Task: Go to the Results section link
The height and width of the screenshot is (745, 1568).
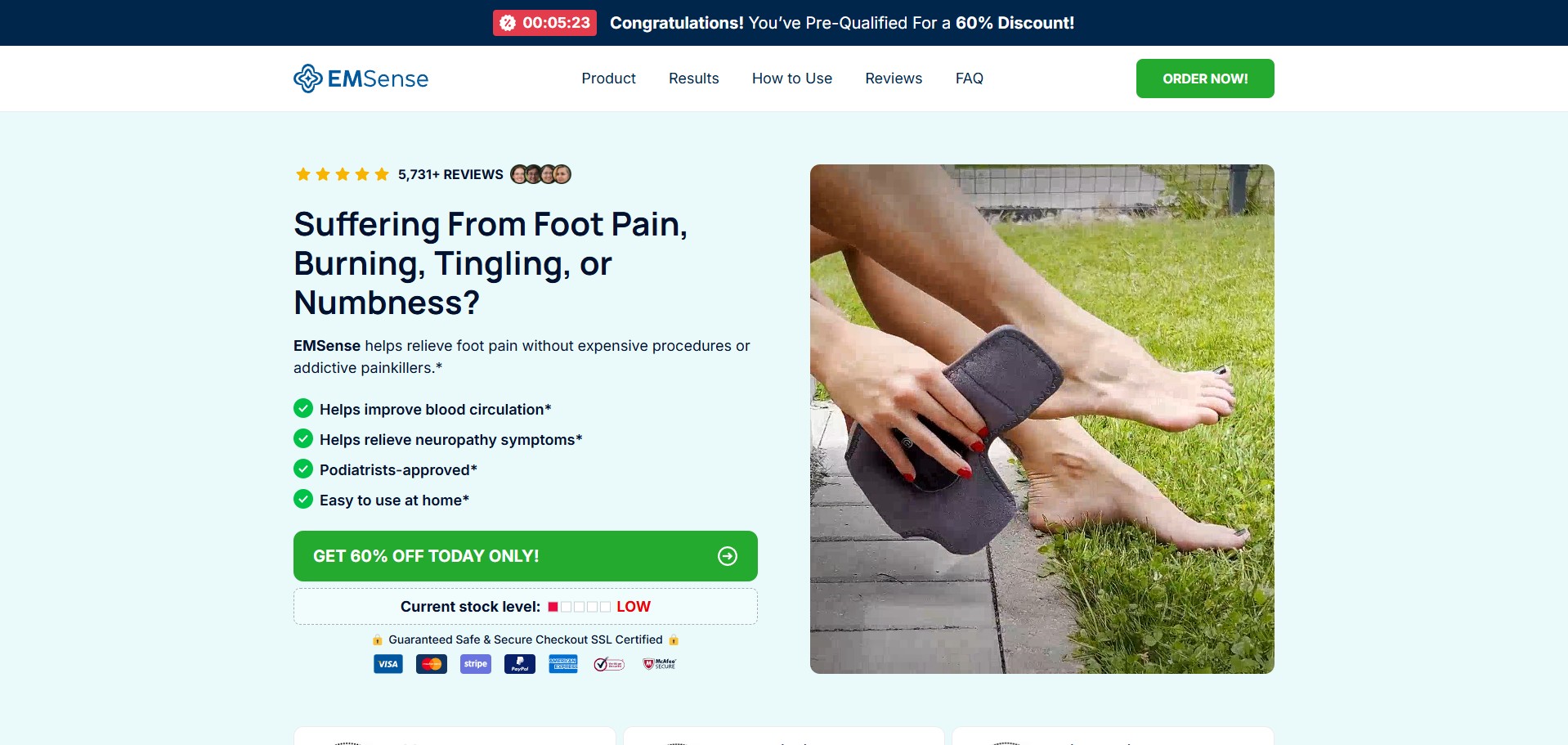Action: (x=694, y=79)
